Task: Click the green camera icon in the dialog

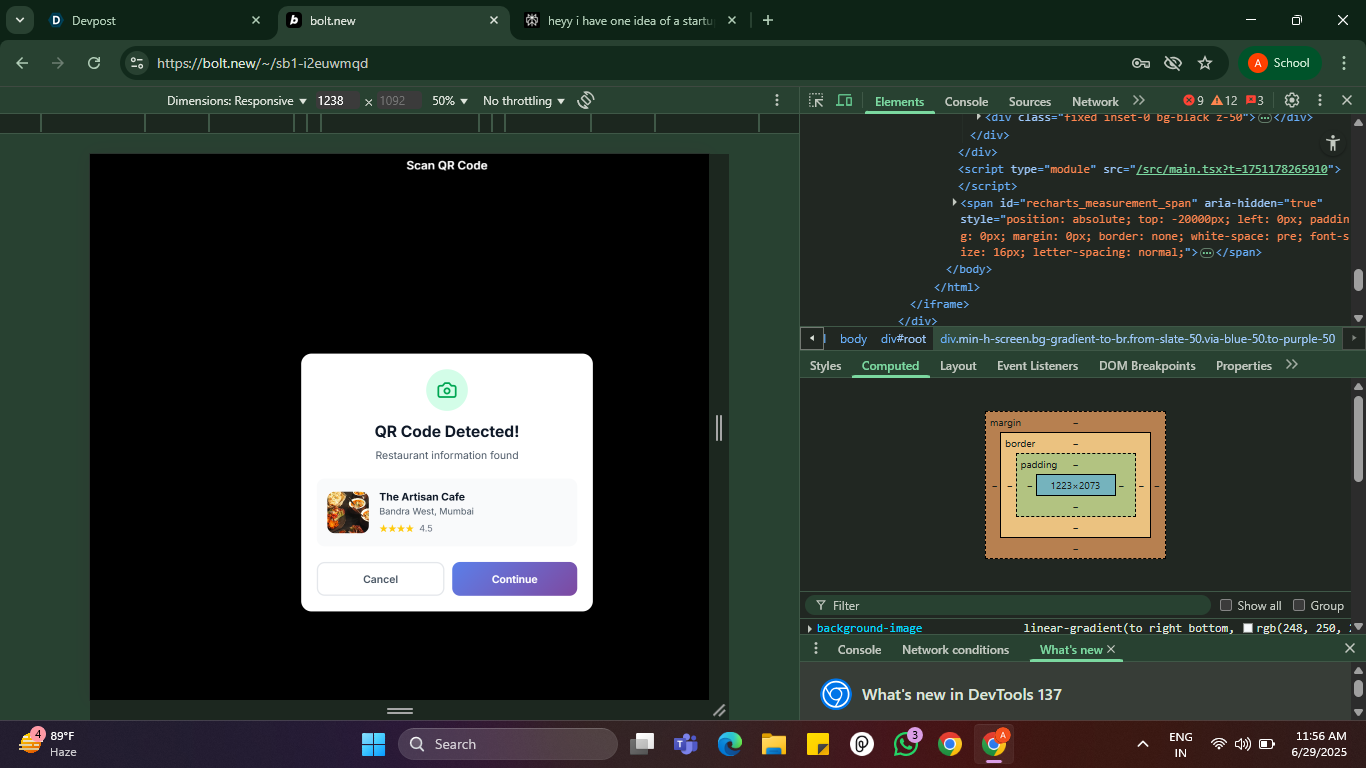Action: (447, 390)
